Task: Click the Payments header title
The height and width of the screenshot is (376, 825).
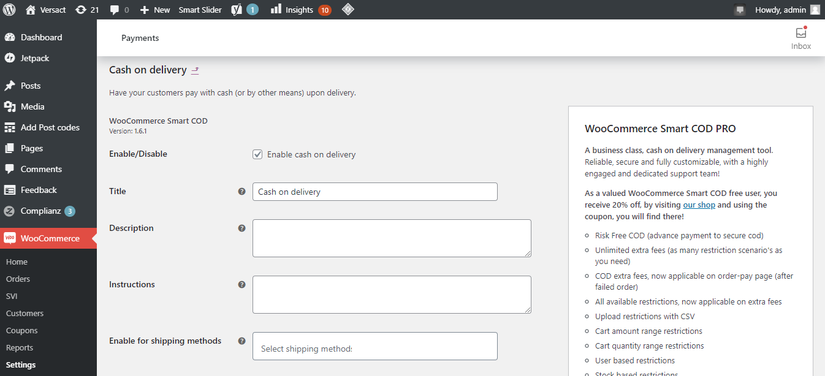Action: [x=140, y=38]
